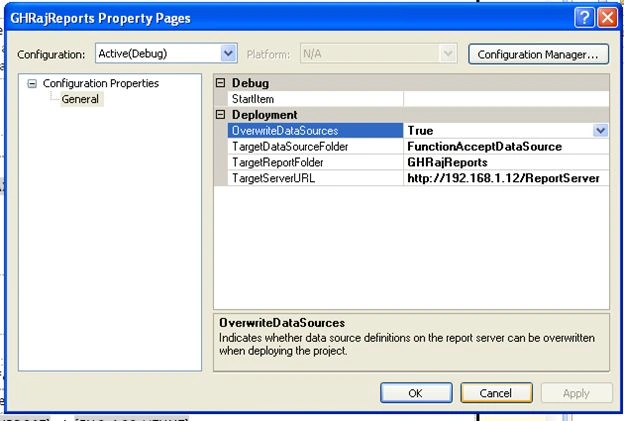This screenshot has height=421, width=624.
Task: Click the Debug category header label
Action: coord(250,83)
